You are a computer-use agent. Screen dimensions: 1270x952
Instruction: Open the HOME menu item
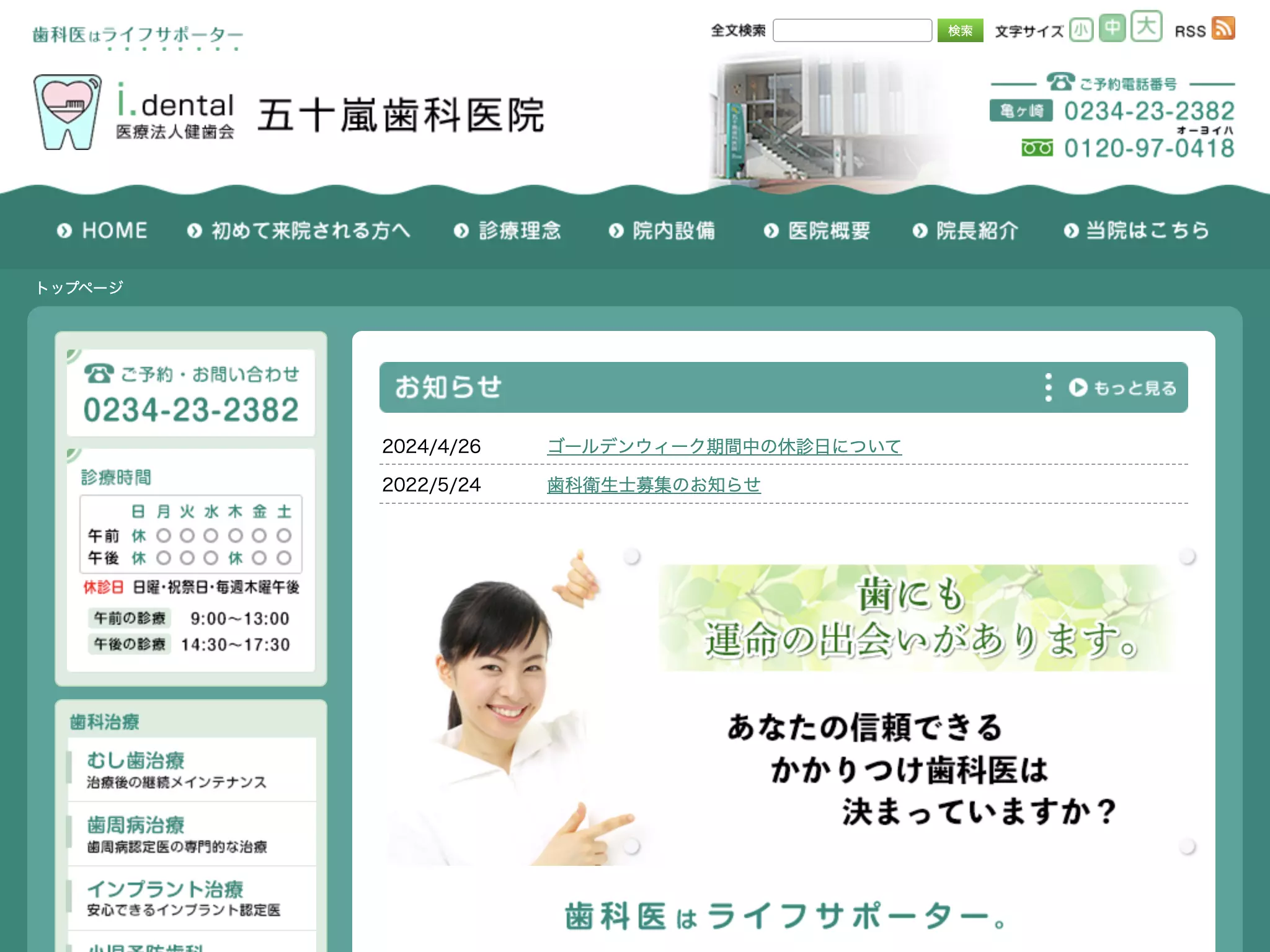pyautogui.click(x=102, y=231)
